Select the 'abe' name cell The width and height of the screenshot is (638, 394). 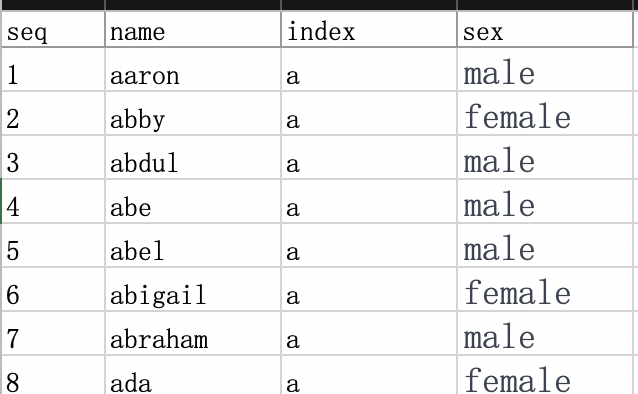pyautogui.click(x=193, y=201)
